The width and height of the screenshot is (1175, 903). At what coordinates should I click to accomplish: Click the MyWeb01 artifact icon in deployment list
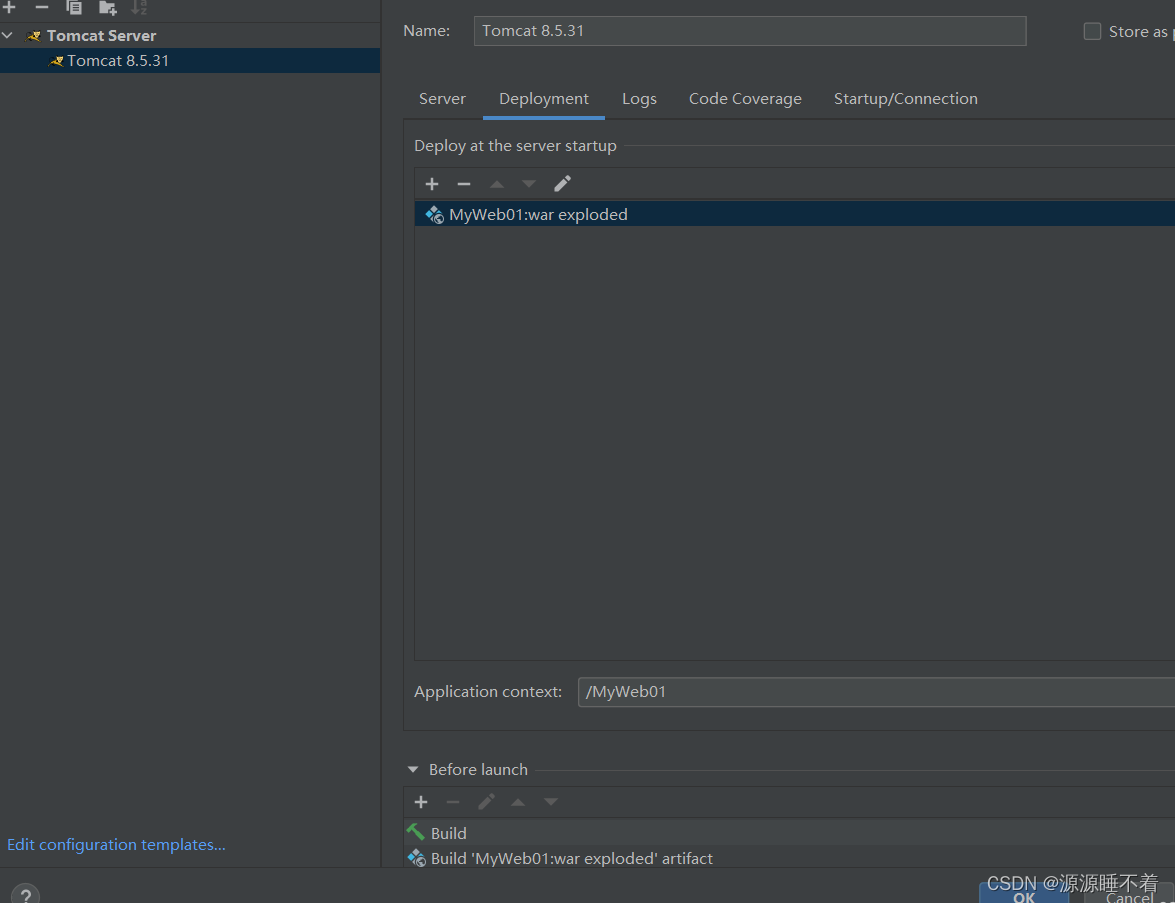435,215
